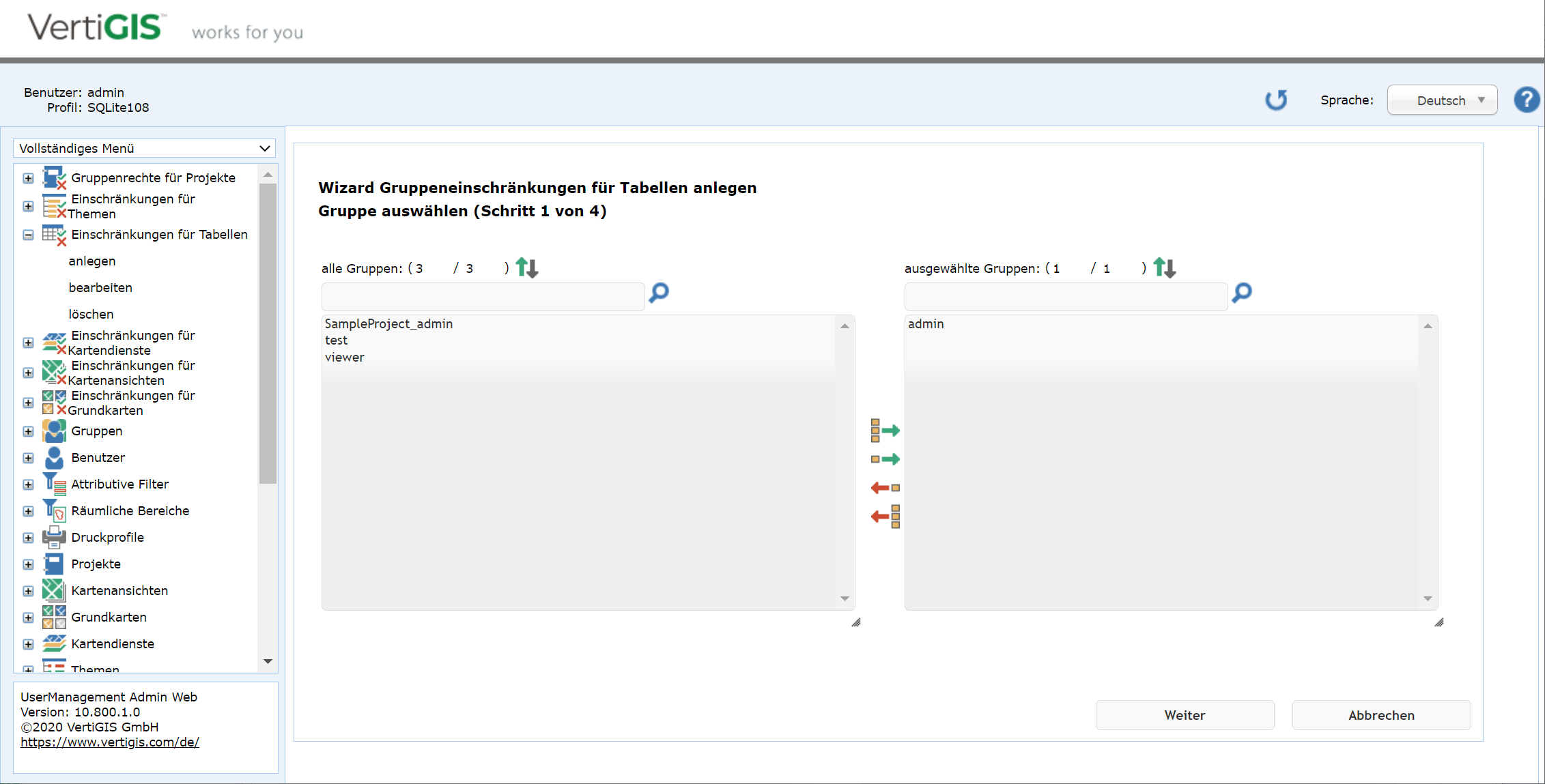The image size is (1545, 784).
Task: Select bearbeiten under Einschränkungen für Tabellen
Action: 100,287
